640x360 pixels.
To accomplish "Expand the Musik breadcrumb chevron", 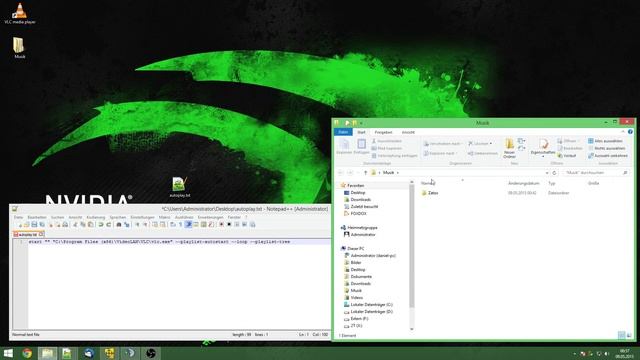I will 398,173.
